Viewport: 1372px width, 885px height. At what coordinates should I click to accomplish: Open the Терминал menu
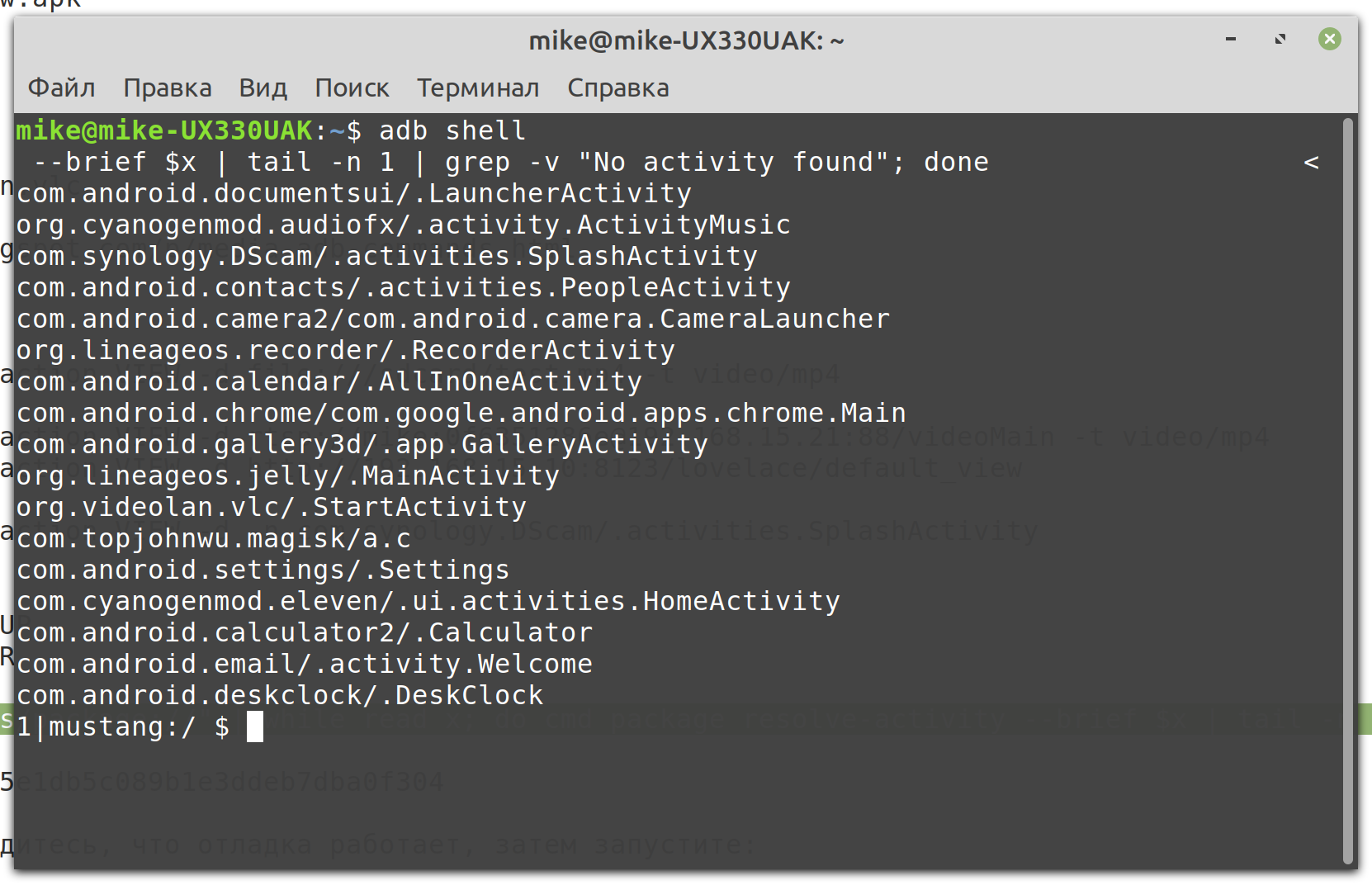pyautogui.click(x=478, y=88)
